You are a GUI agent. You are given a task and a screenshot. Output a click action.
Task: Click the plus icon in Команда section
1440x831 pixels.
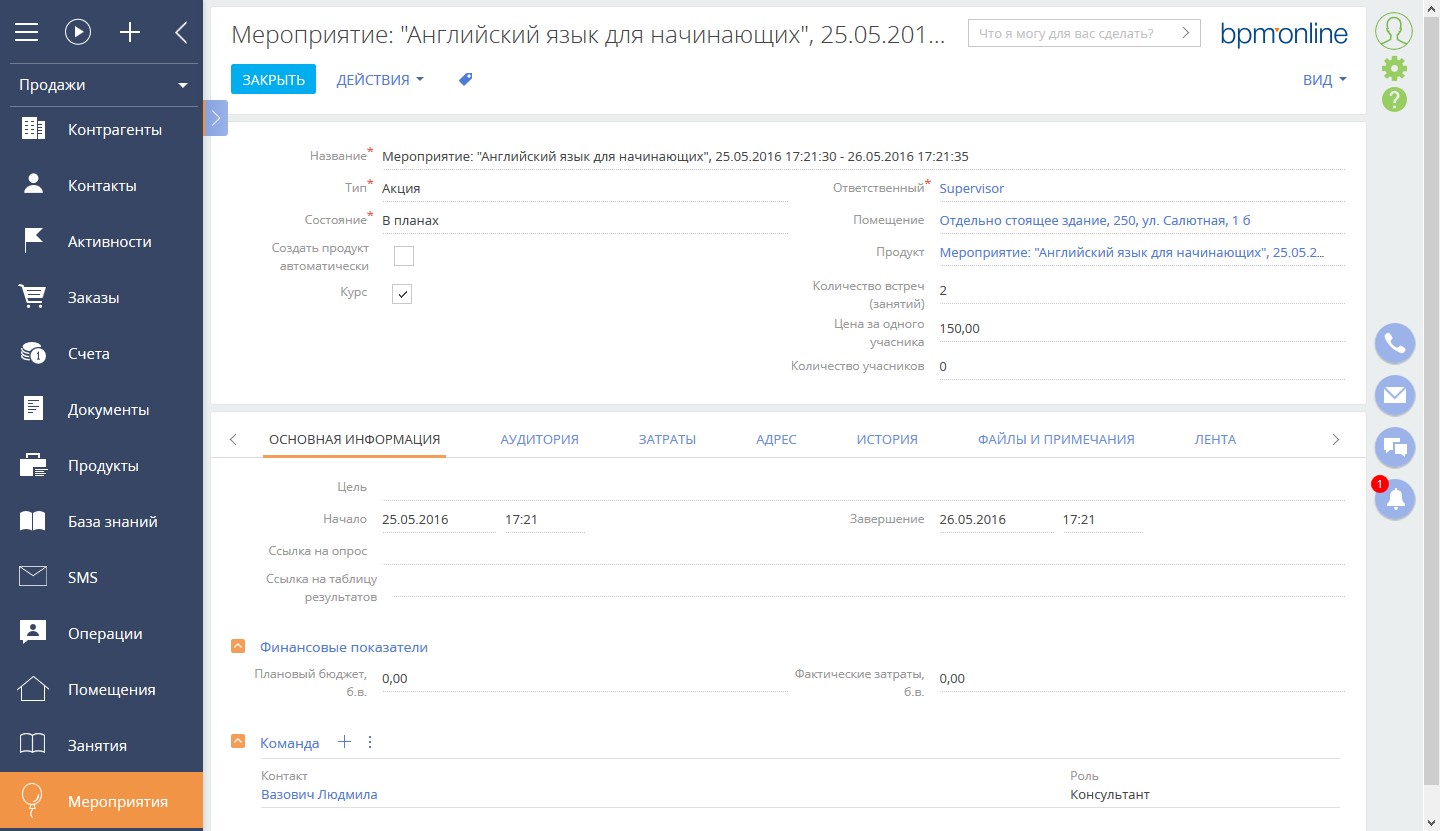point(344,741)
